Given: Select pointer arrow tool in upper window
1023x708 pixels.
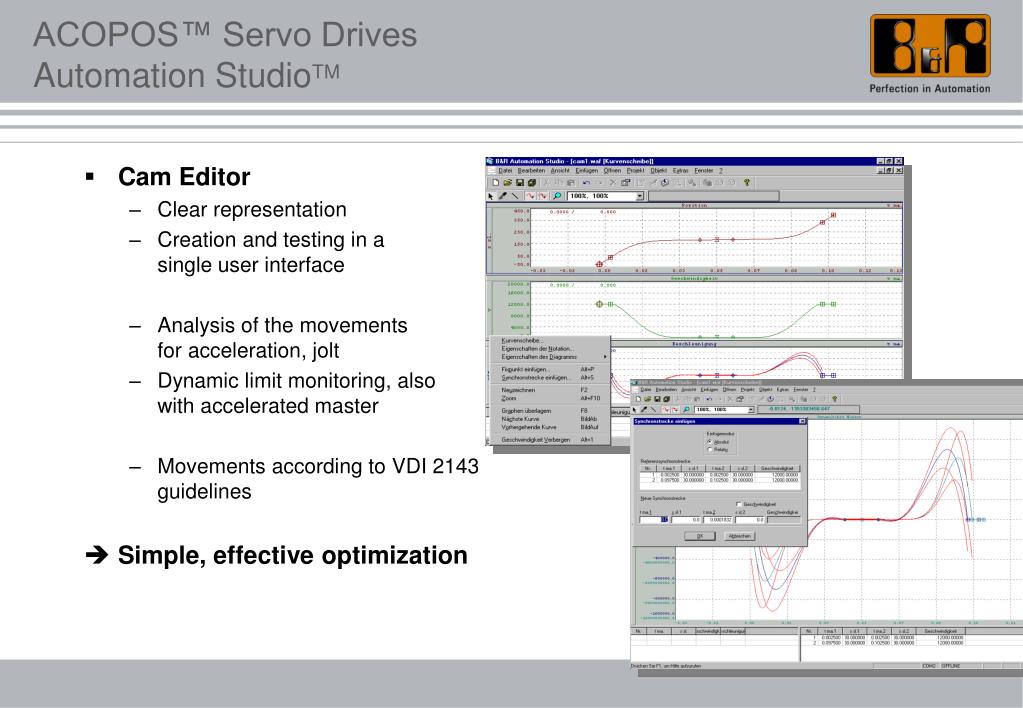Looking at the screenshot, I should tap(491, 196).
